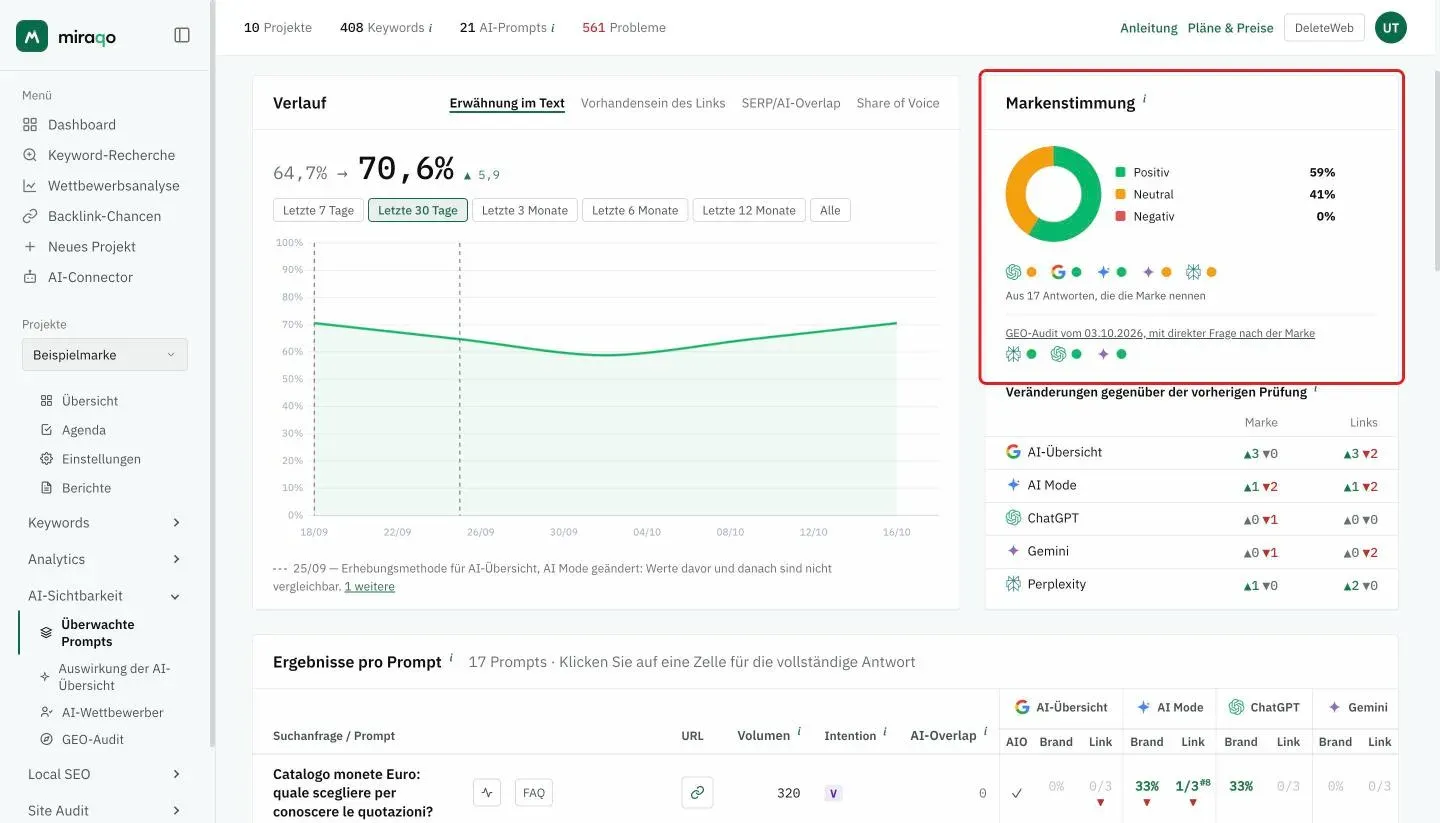Select the Alle time range
Image resolution: width=1440 pixels, height=823 pixels.
pos(830,210)
